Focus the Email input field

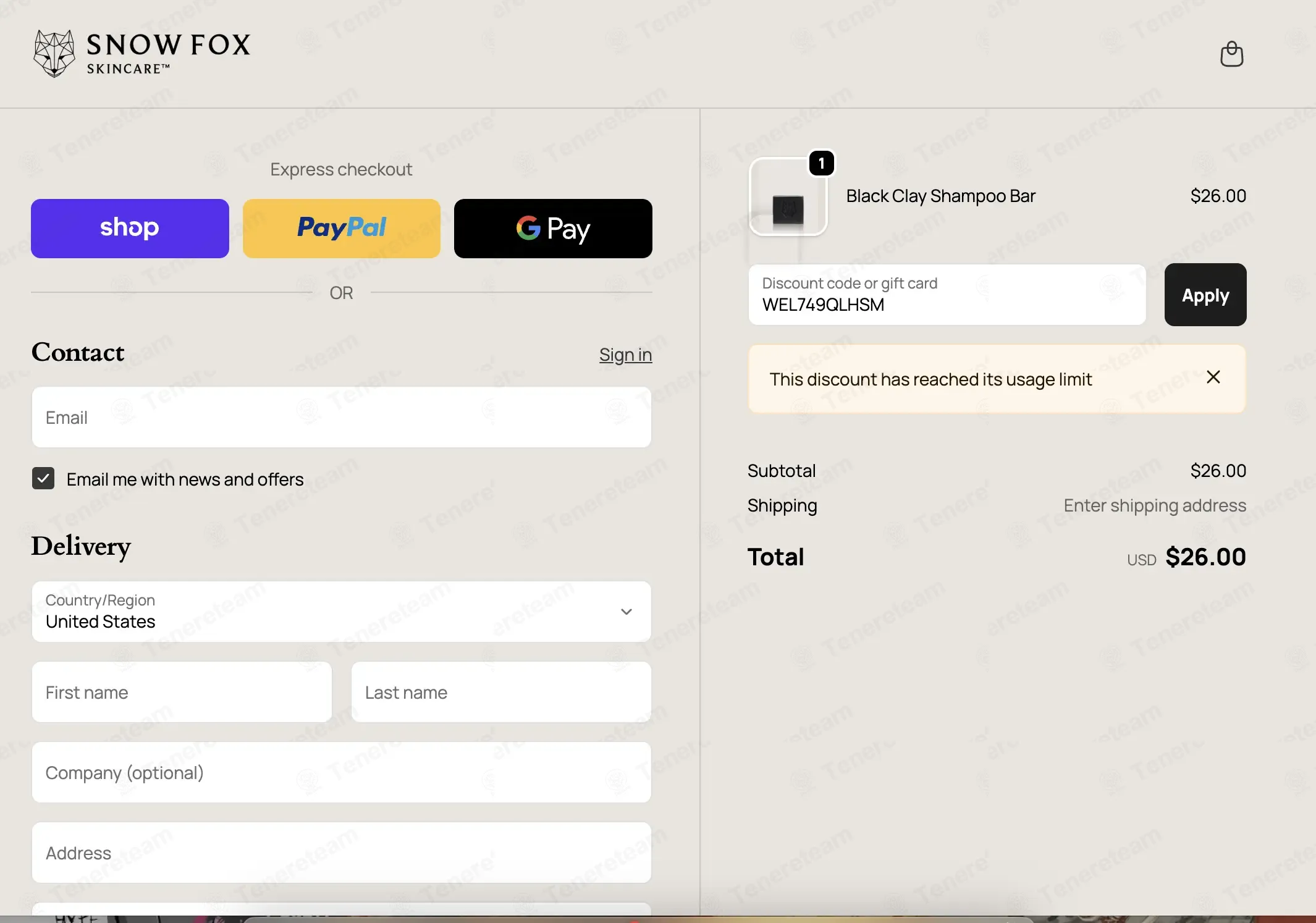point(342,417)
